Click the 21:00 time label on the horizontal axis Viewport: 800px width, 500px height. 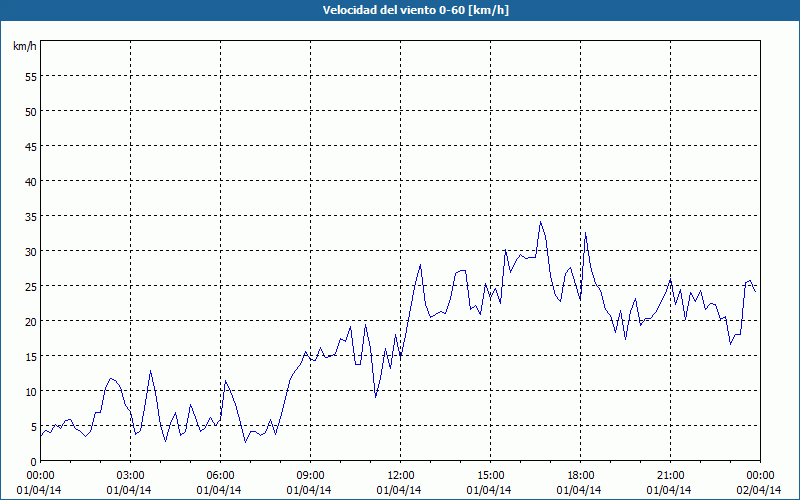pyautogui.click(x=670, y=476)
